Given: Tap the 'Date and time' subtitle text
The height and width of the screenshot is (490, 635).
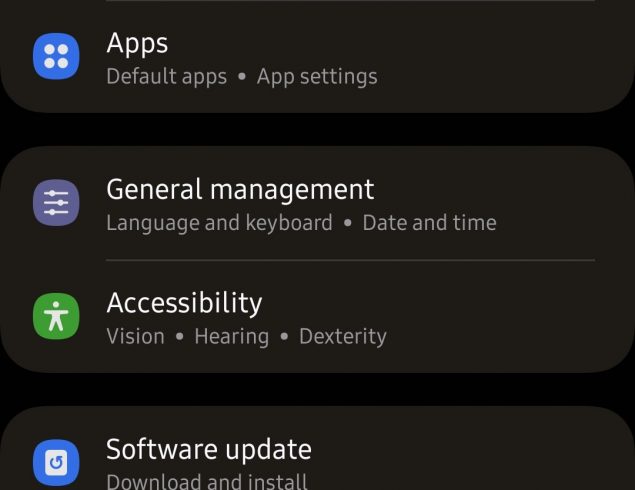Looking at the screenshot, I should [x=429, y=223].
